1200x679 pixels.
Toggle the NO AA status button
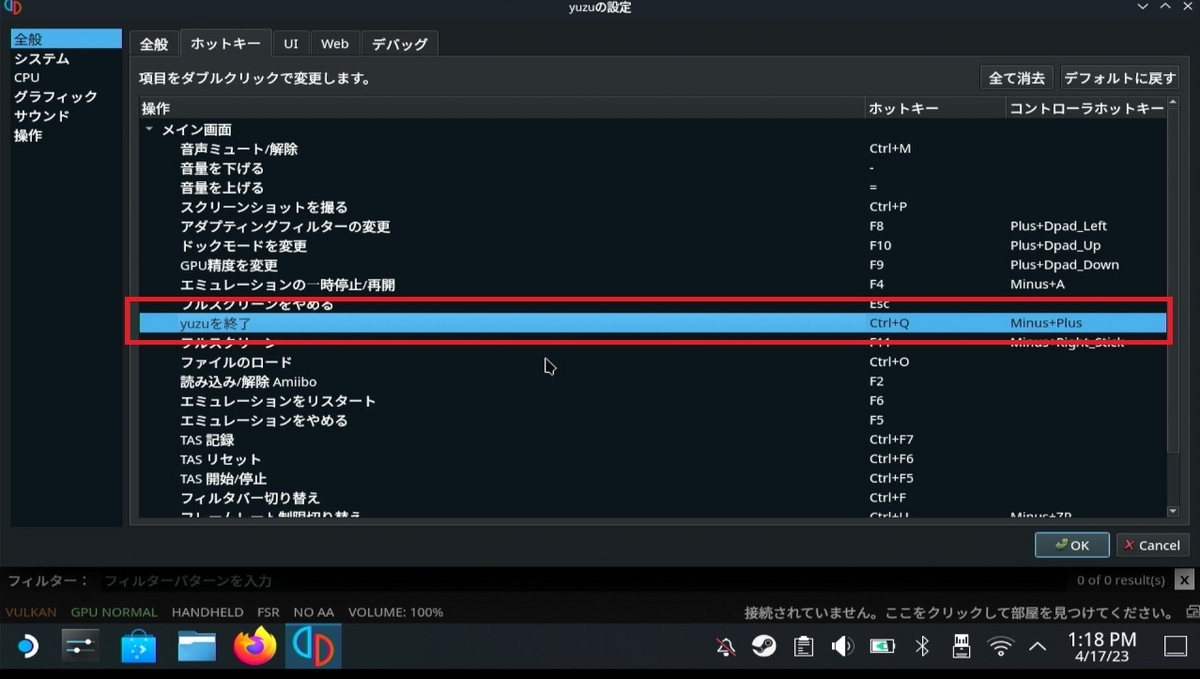[x=313, y=612]
